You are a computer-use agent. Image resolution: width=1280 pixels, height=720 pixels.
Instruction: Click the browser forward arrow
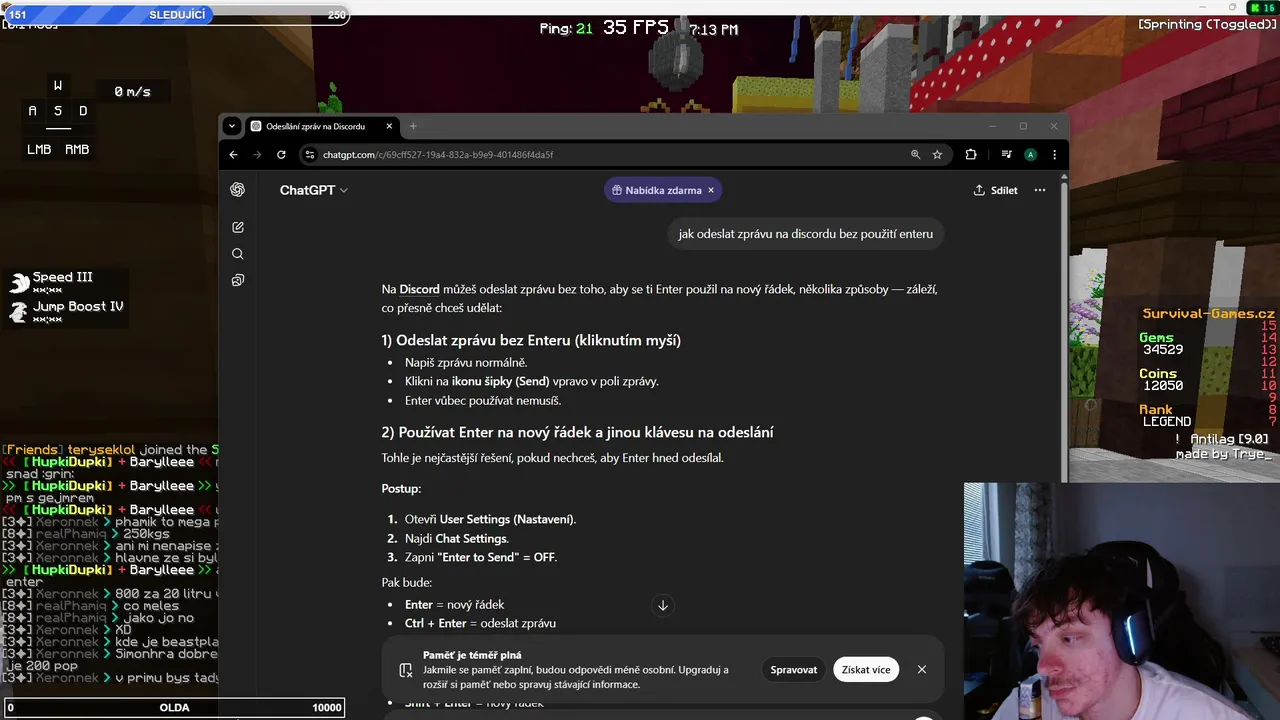tap(257, 155)
